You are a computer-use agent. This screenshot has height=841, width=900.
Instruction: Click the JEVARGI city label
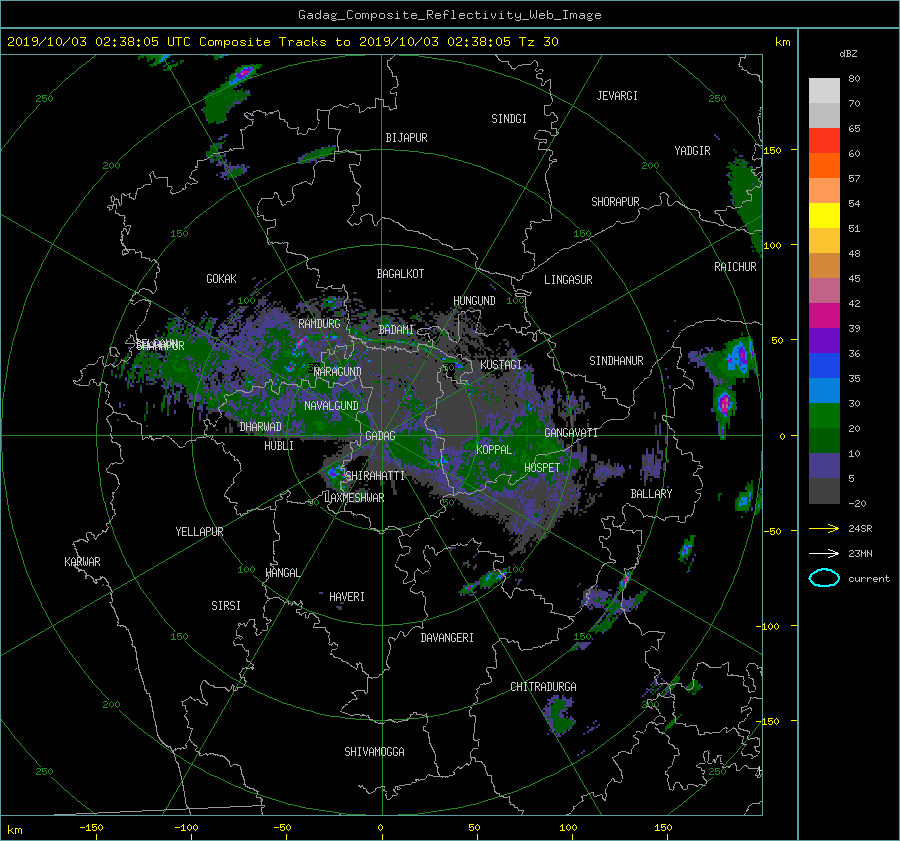(617, 96)
